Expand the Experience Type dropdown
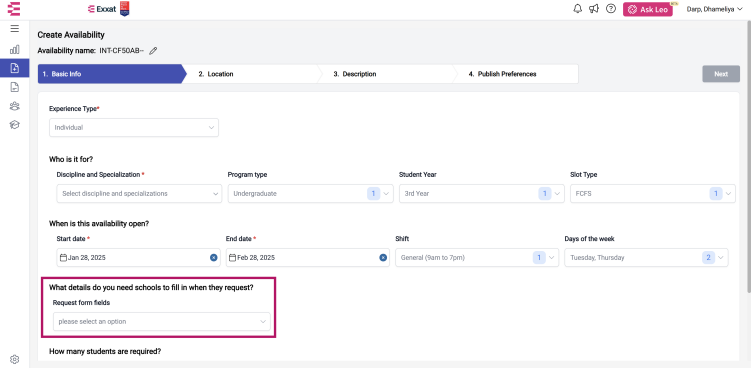This screenshot has height=368, width=752. pos(134,128)
